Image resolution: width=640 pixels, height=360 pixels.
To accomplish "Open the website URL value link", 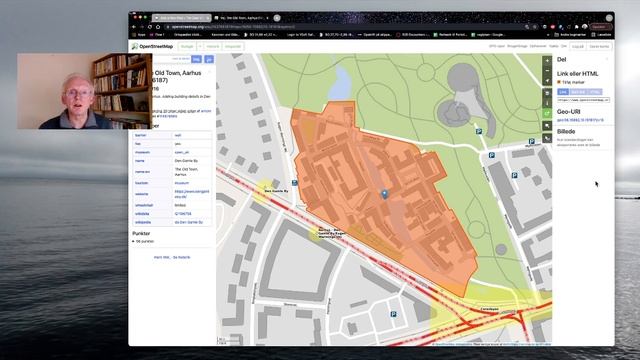I will 192,194.
